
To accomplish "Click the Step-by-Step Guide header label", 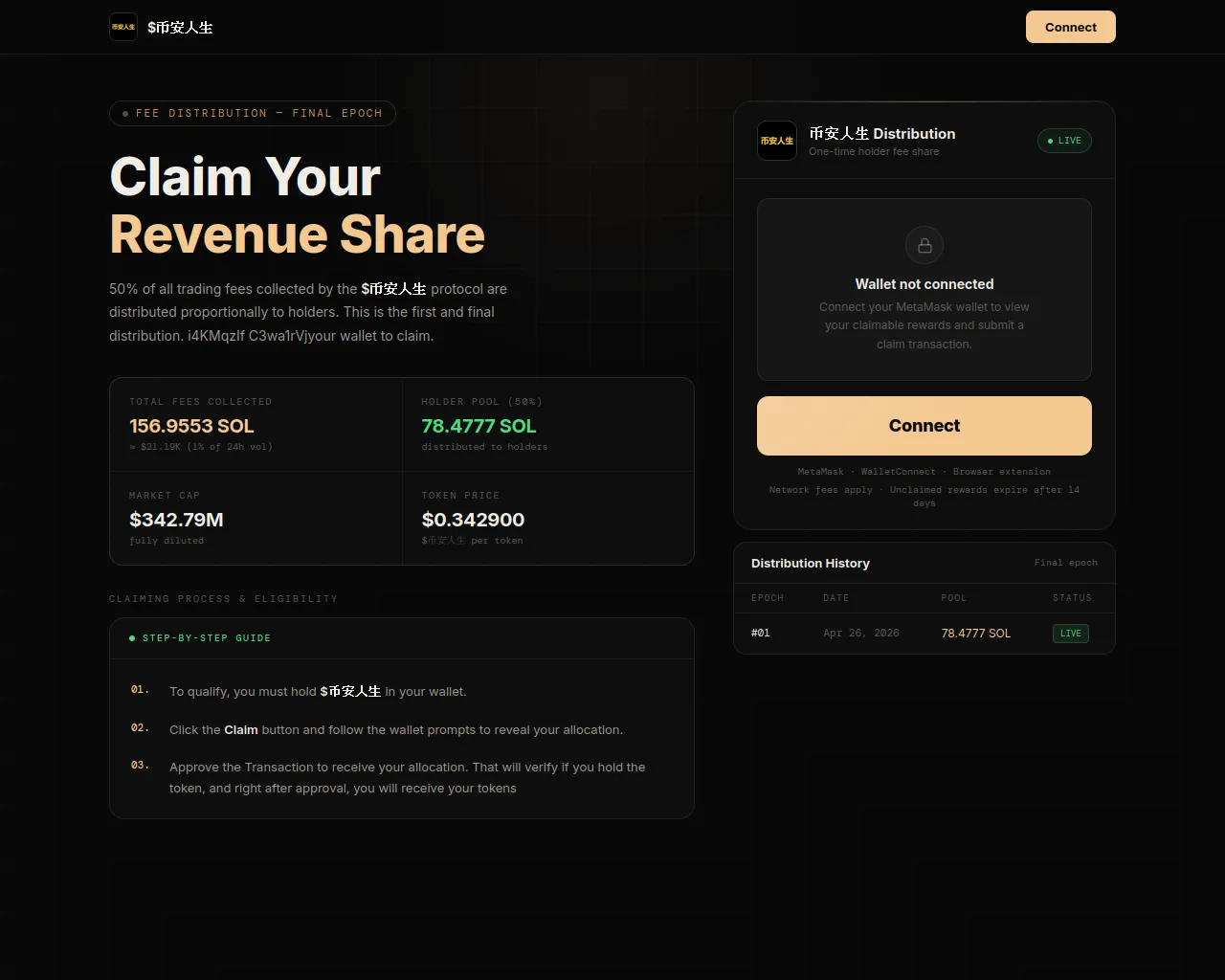I will click(206, 638).
